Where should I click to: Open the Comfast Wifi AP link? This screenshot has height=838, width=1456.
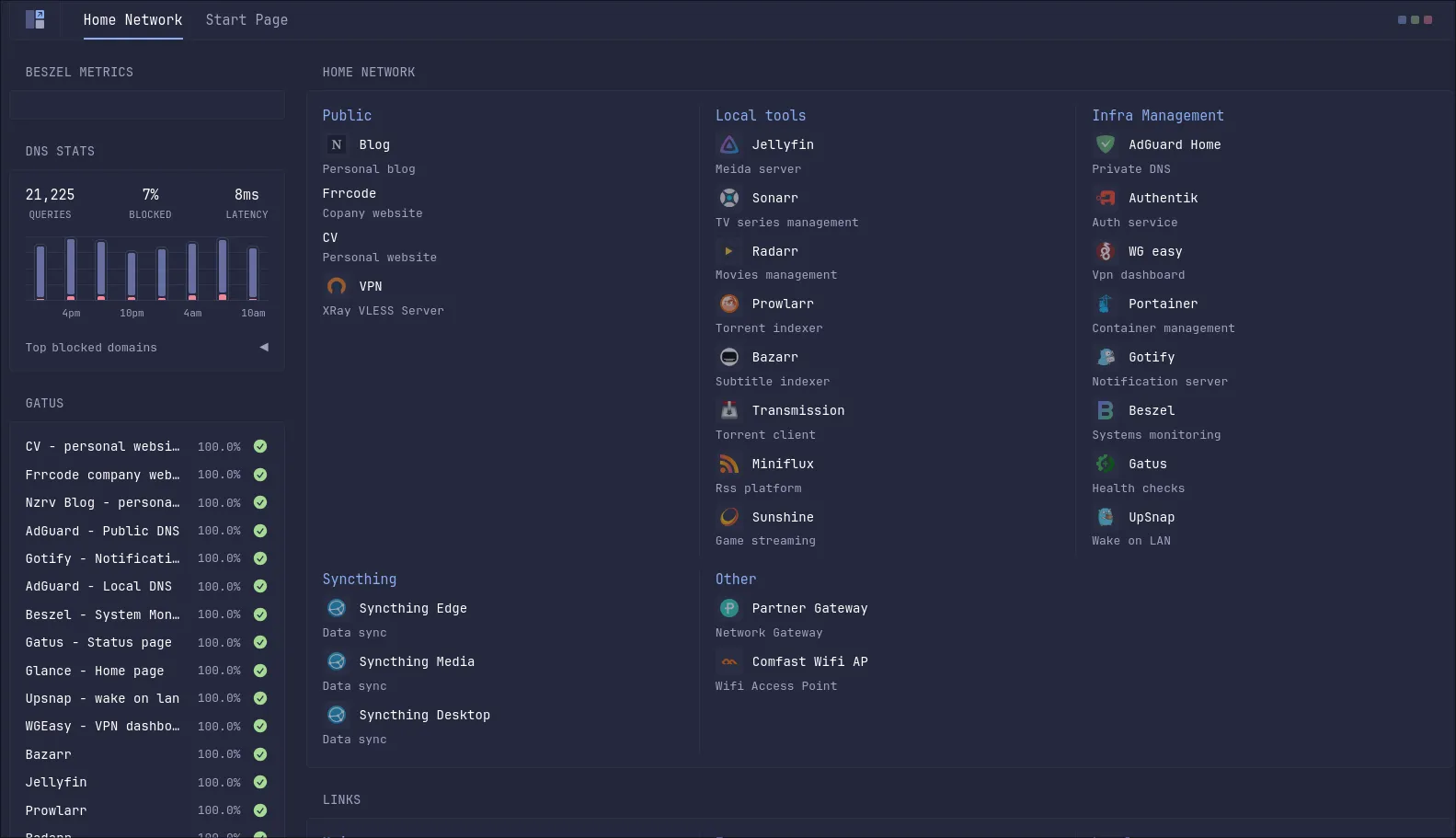tap(809, 661)
